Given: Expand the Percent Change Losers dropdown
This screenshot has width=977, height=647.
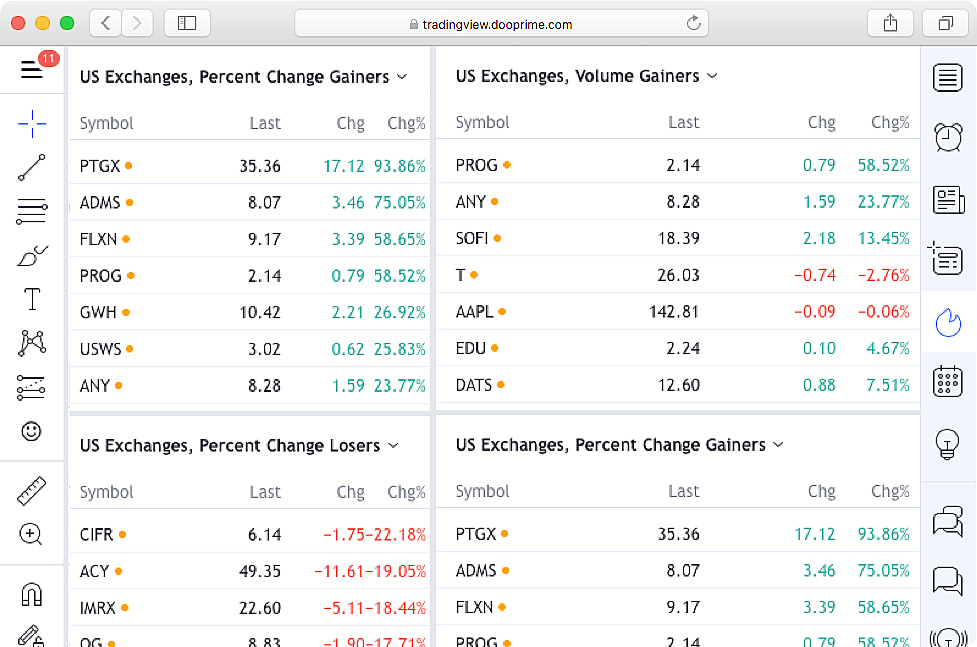Looking at the screenshot, I should pyautogui.click(x=393, y=445).
